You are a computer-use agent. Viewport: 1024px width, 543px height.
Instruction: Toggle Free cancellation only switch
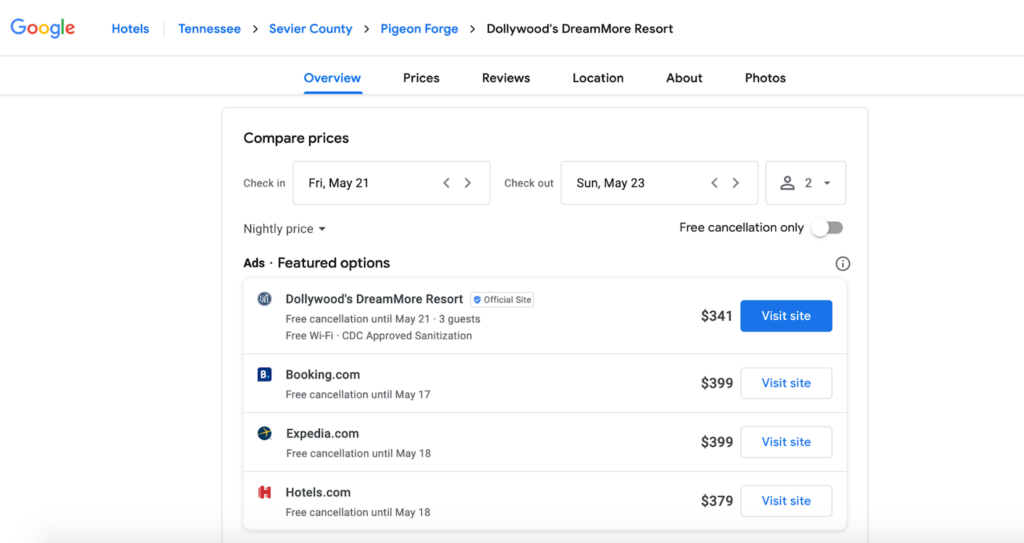click(827, 227)
